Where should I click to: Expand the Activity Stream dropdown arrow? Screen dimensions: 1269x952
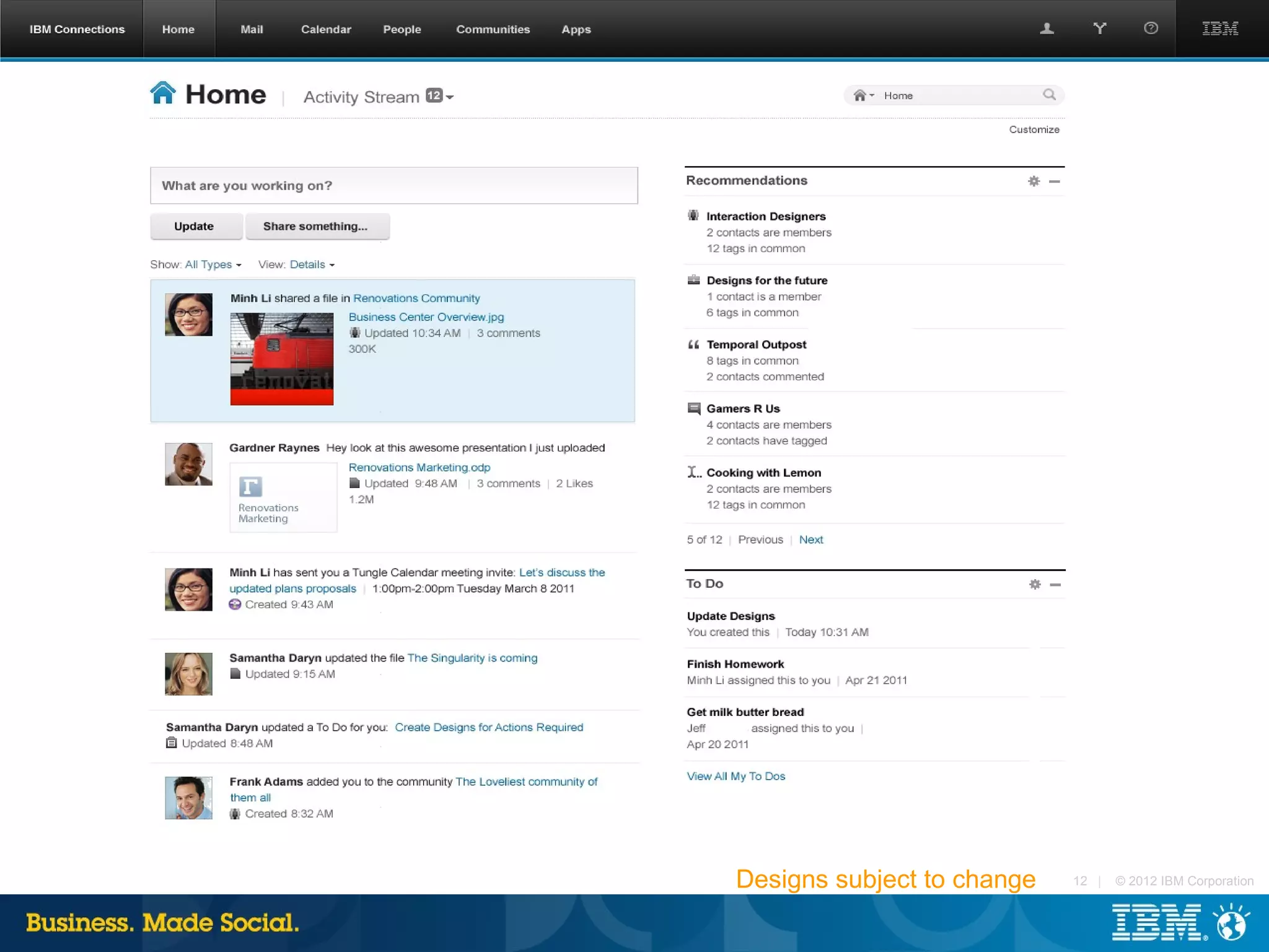(x=450, y=97)
